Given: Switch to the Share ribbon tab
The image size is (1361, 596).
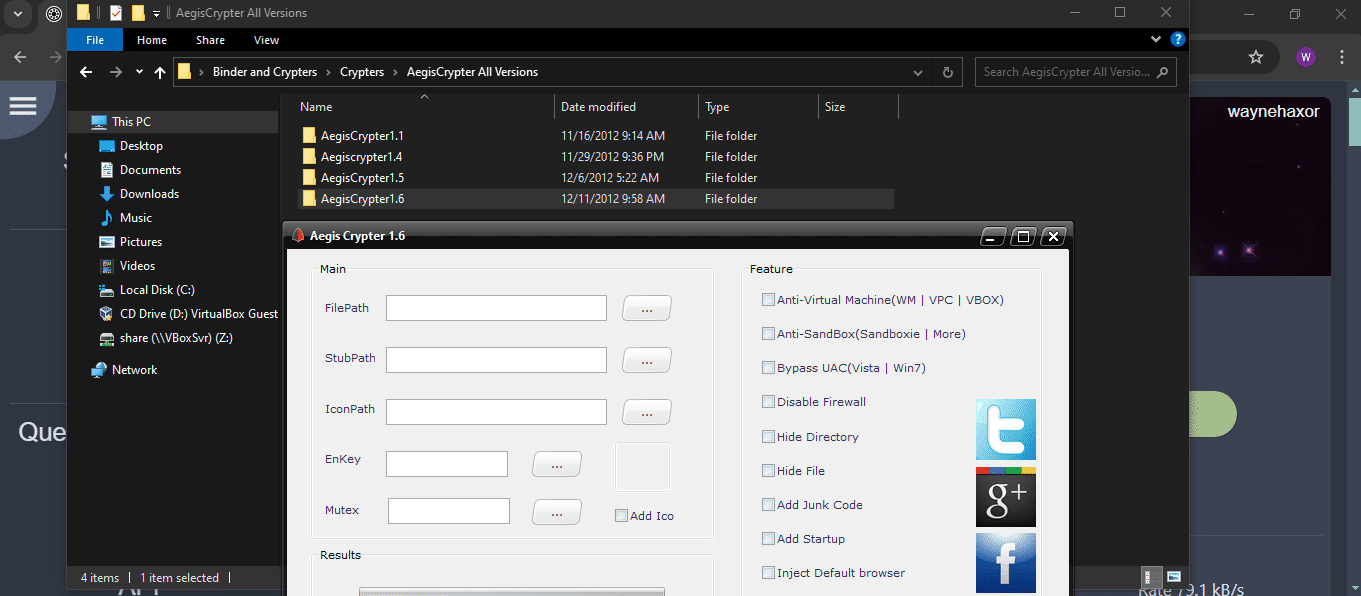Looking at the screenshot, I should pos(210,40).
